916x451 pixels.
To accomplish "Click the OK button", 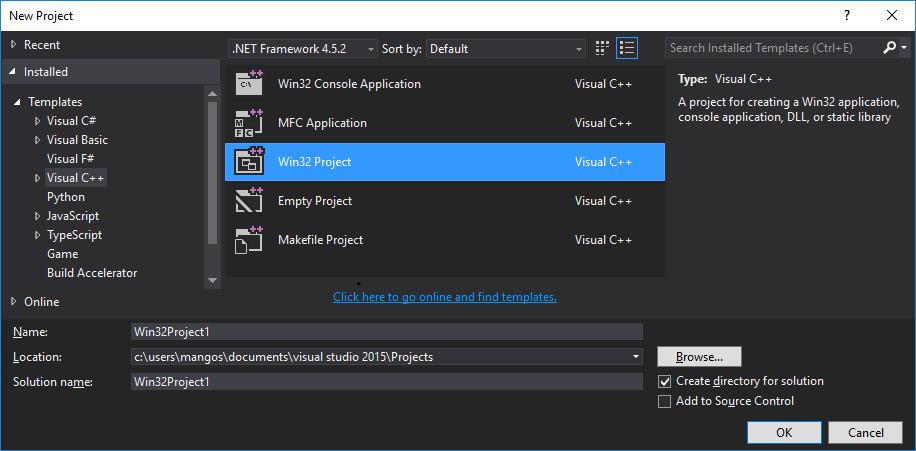I will coord(784,433).
